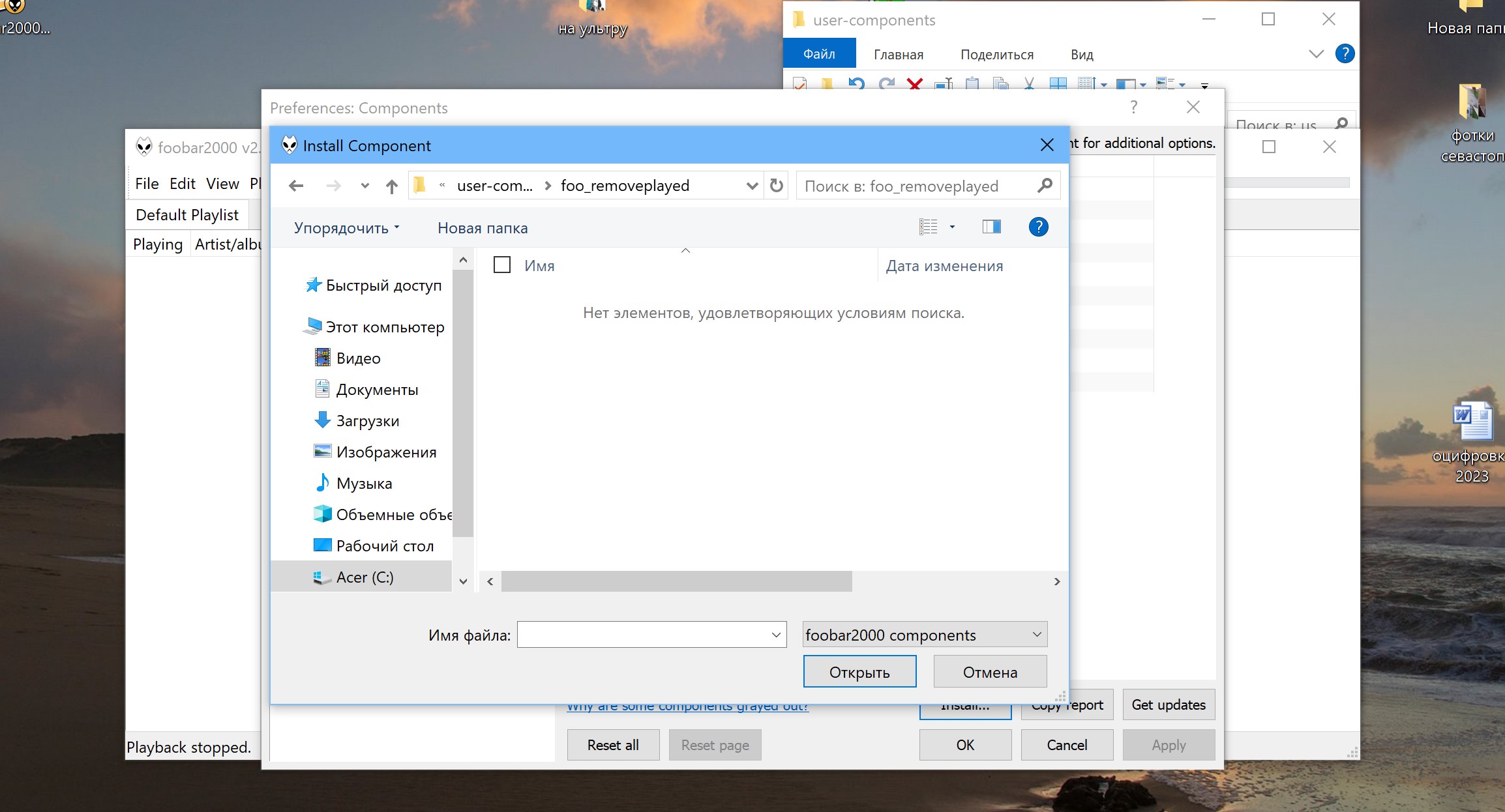Go up one folder level
This screenshot has height=812, width=1505.
coord(391,186)
